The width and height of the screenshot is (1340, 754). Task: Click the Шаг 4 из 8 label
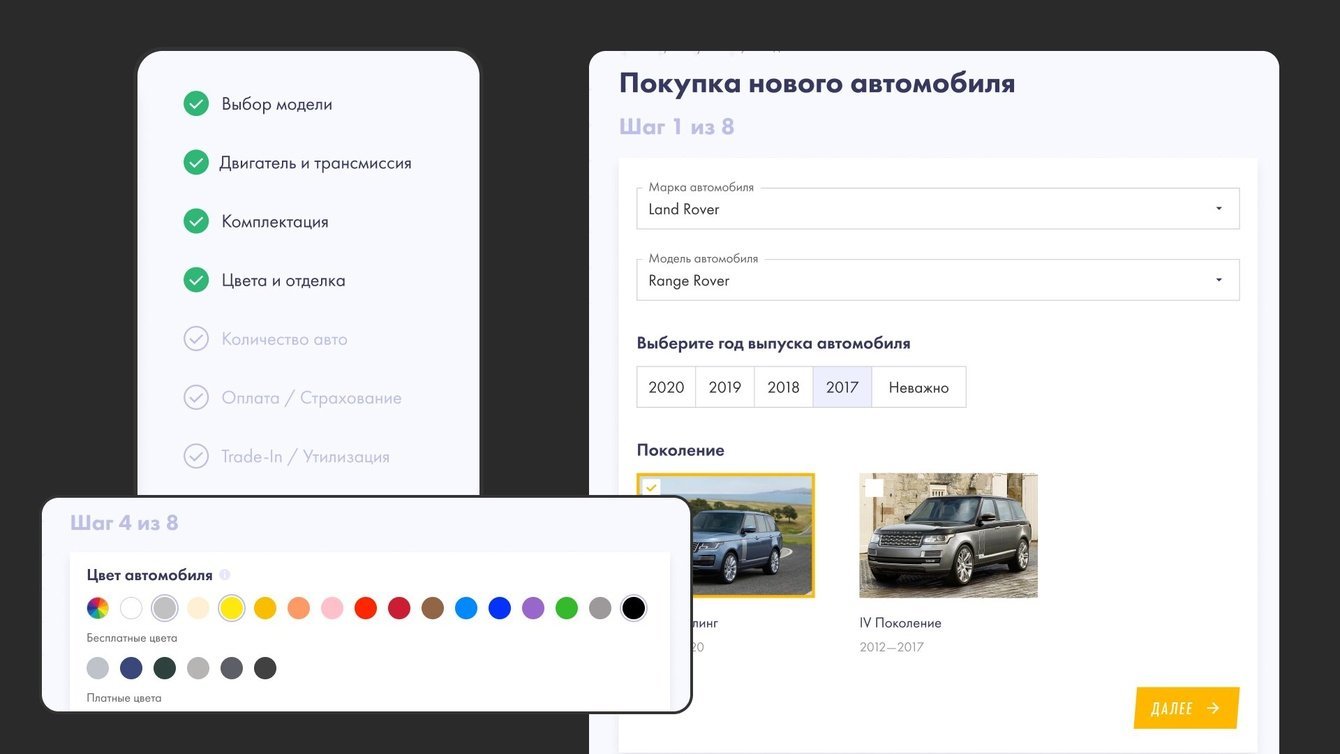point(124,523)
